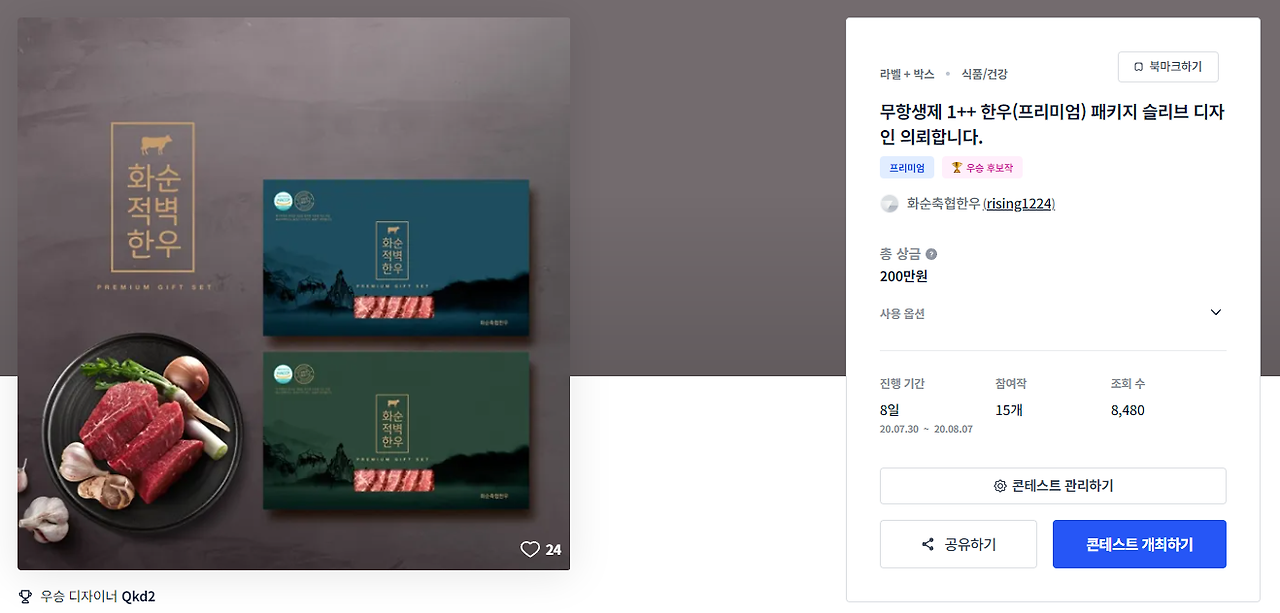Click the bookmark icon in 북마크하기
1280x613 pixels.
click(1138, 67)
